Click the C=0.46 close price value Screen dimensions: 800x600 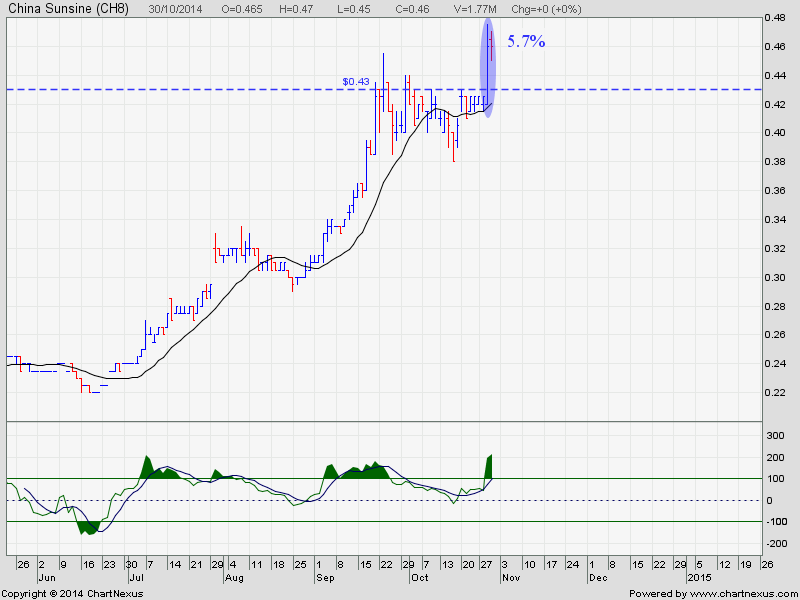click(x=412, y=9)
